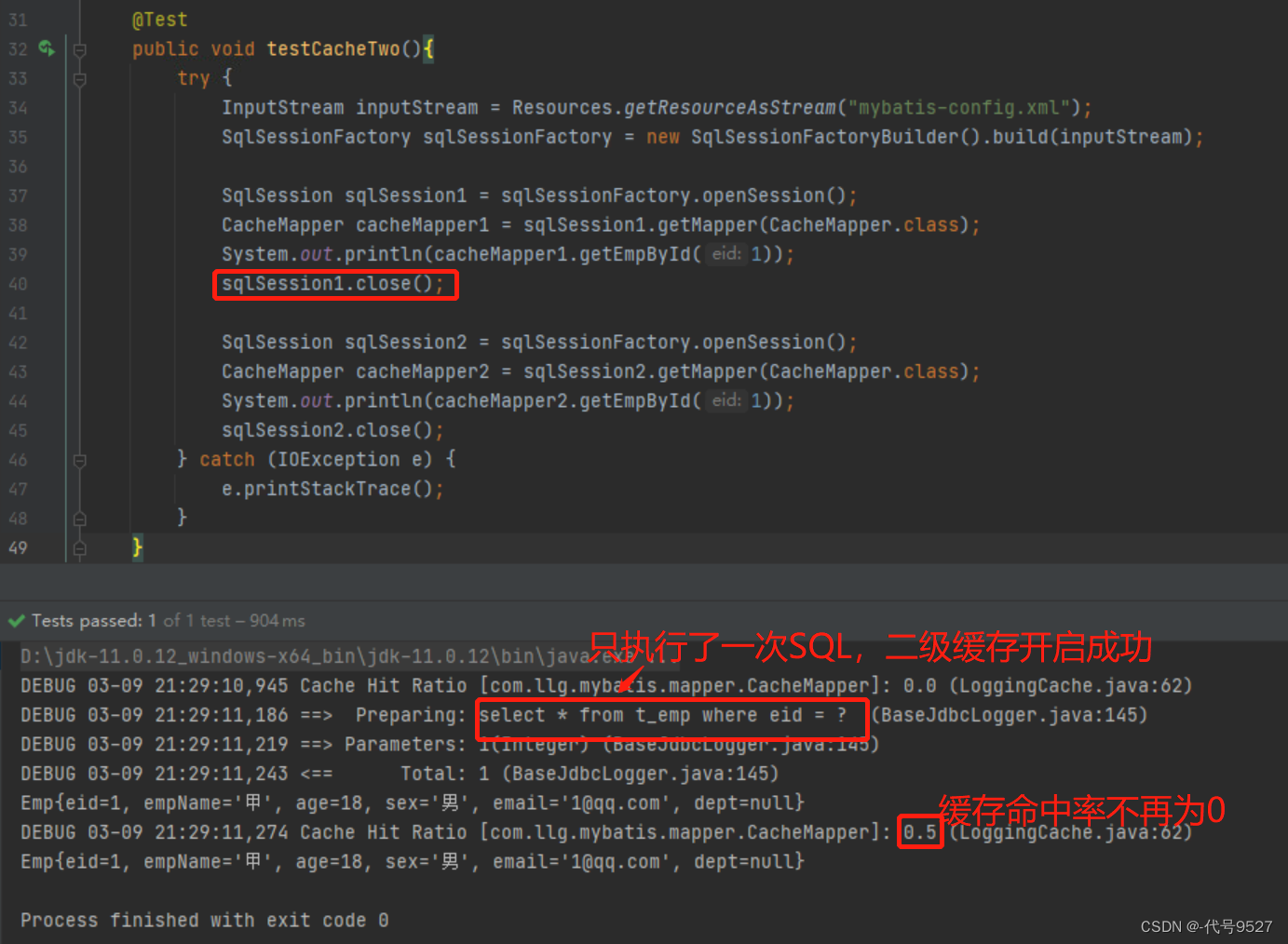Click the sqlSession2 declaration on line 42
Screen dimensions: 1288x944
406,343
